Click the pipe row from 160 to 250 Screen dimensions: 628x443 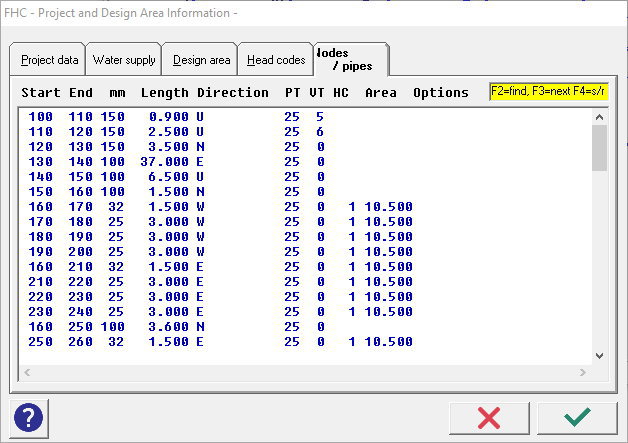pos(200,327)
